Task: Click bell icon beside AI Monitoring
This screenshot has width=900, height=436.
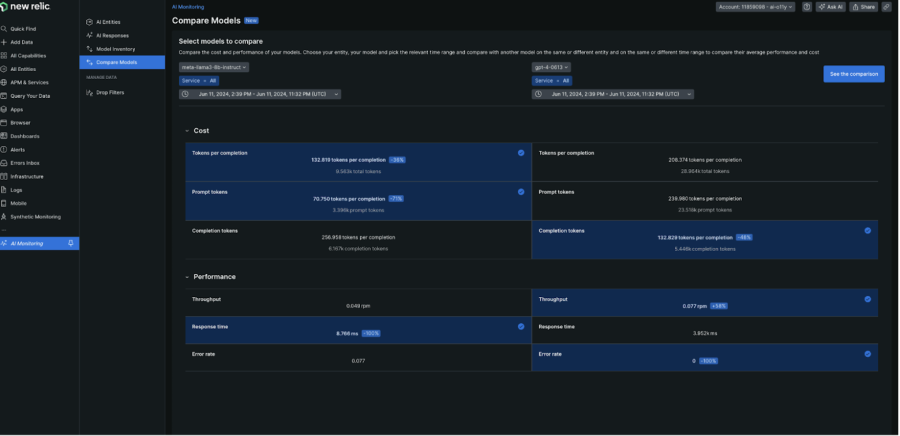Action: (x=70, y=243)
